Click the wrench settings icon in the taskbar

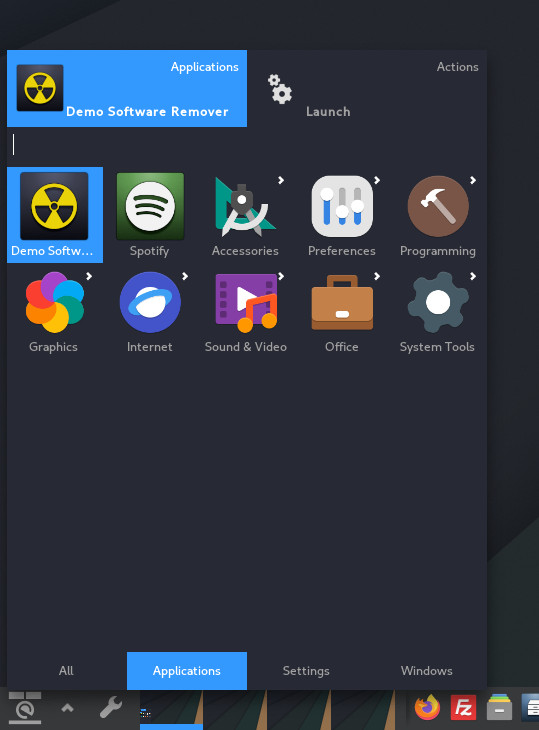tap(111, 708)
